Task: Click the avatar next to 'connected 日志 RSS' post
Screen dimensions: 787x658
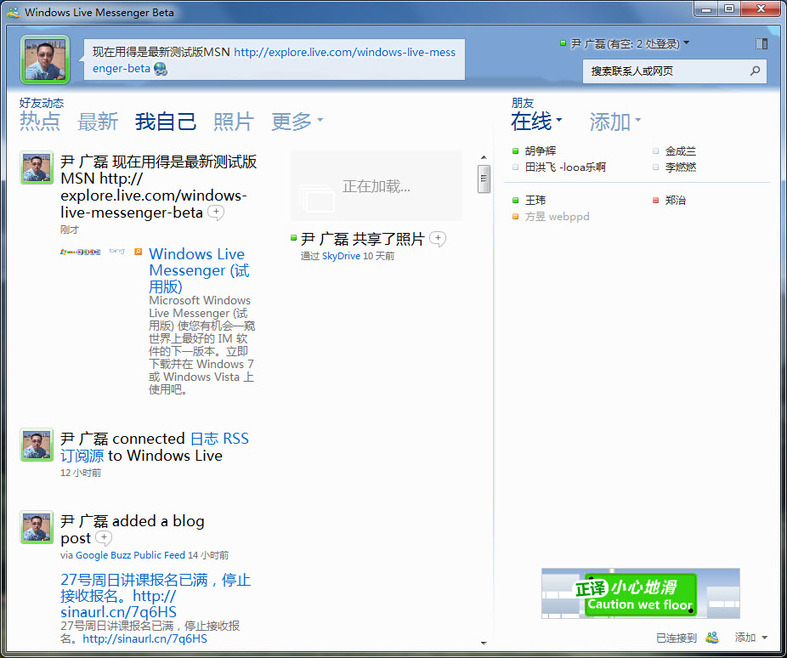Action: click(x=37, y=445)
